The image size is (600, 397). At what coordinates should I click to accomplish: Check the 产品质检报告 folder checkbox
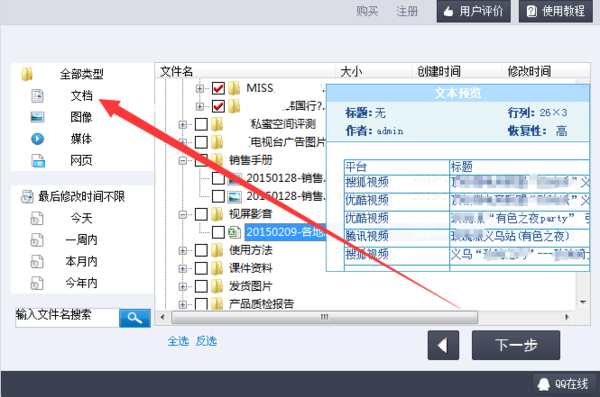point(201,304)
